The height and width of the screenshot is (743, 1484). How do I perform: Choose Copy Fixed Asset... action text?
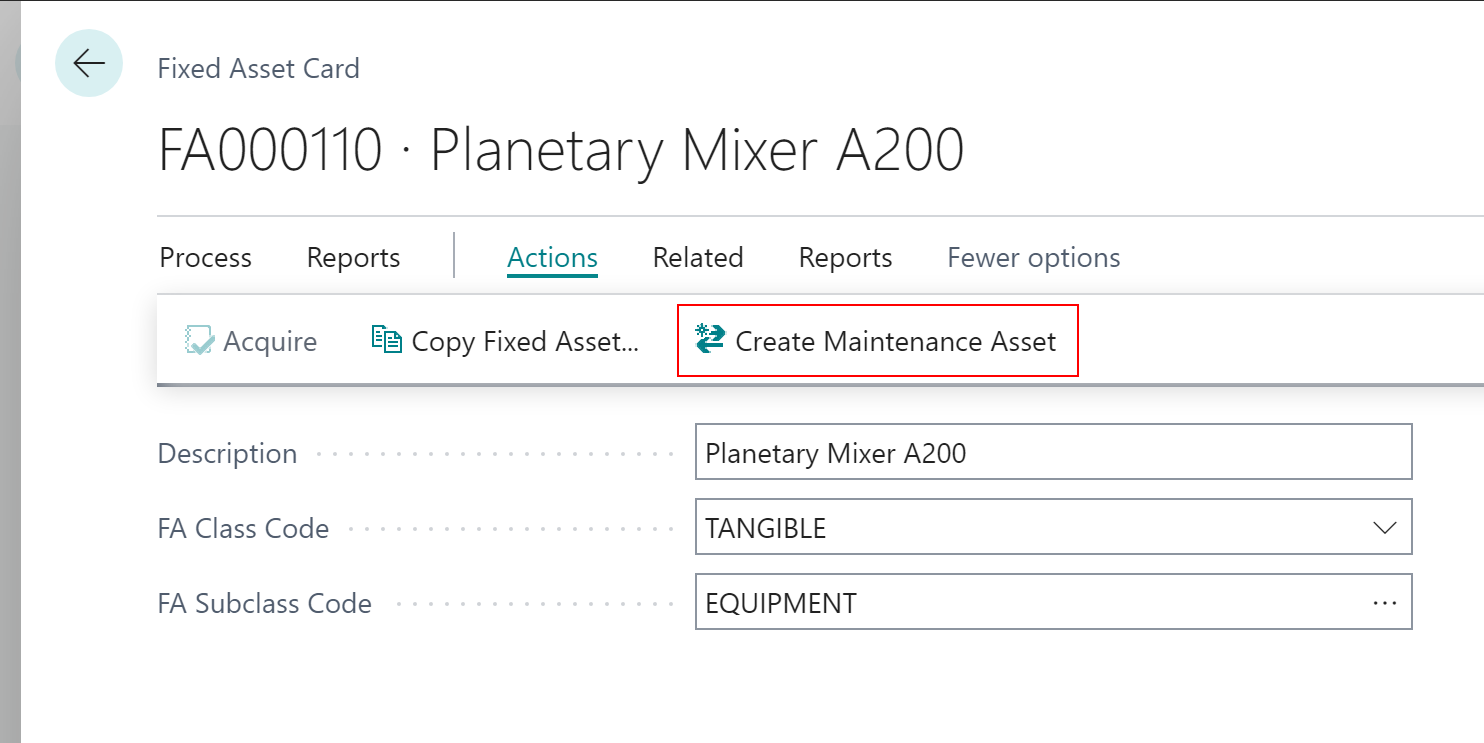[525, 342]
